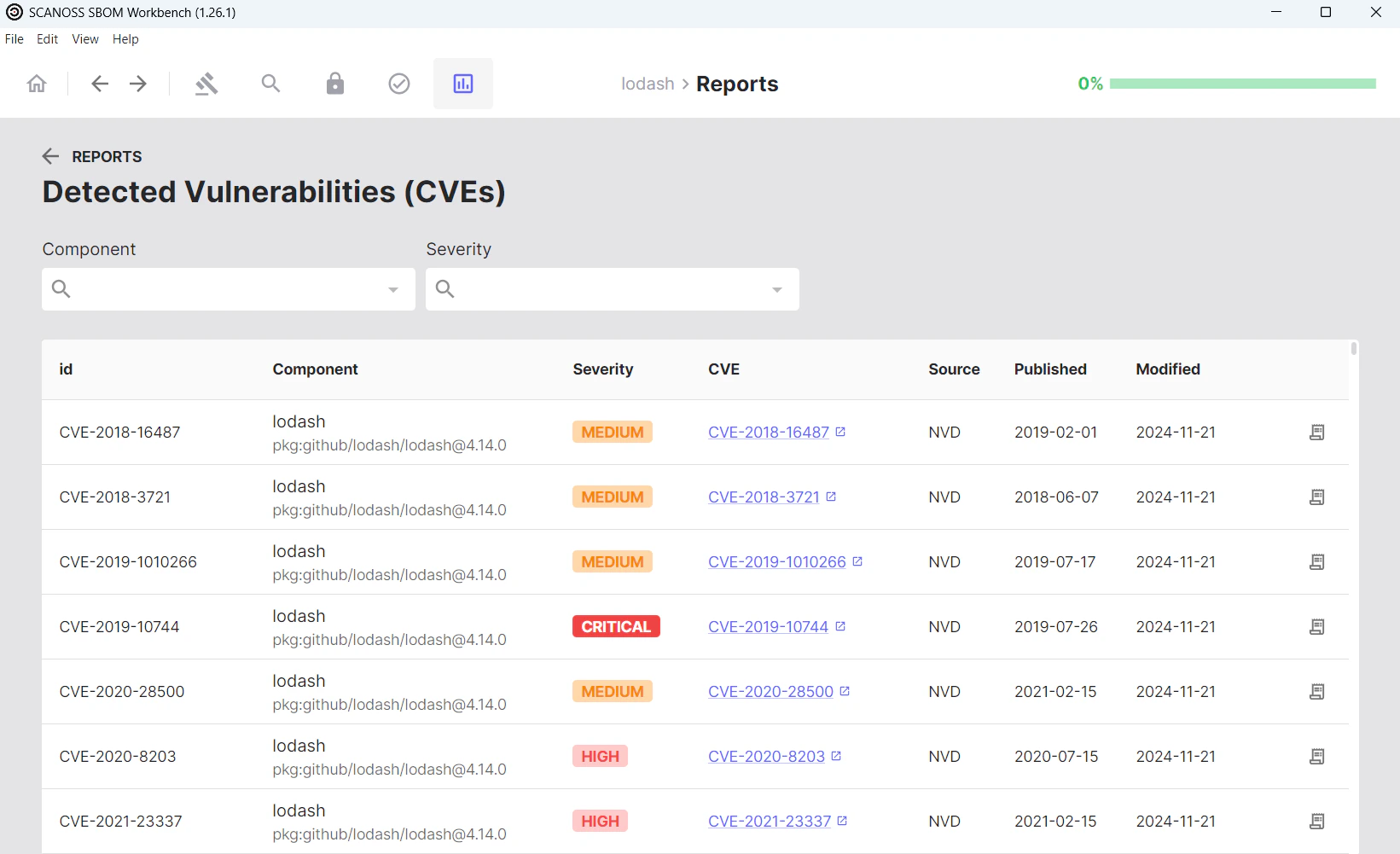Navigate home using the home icon
The image size is (1400, 854).
(36, 83)
